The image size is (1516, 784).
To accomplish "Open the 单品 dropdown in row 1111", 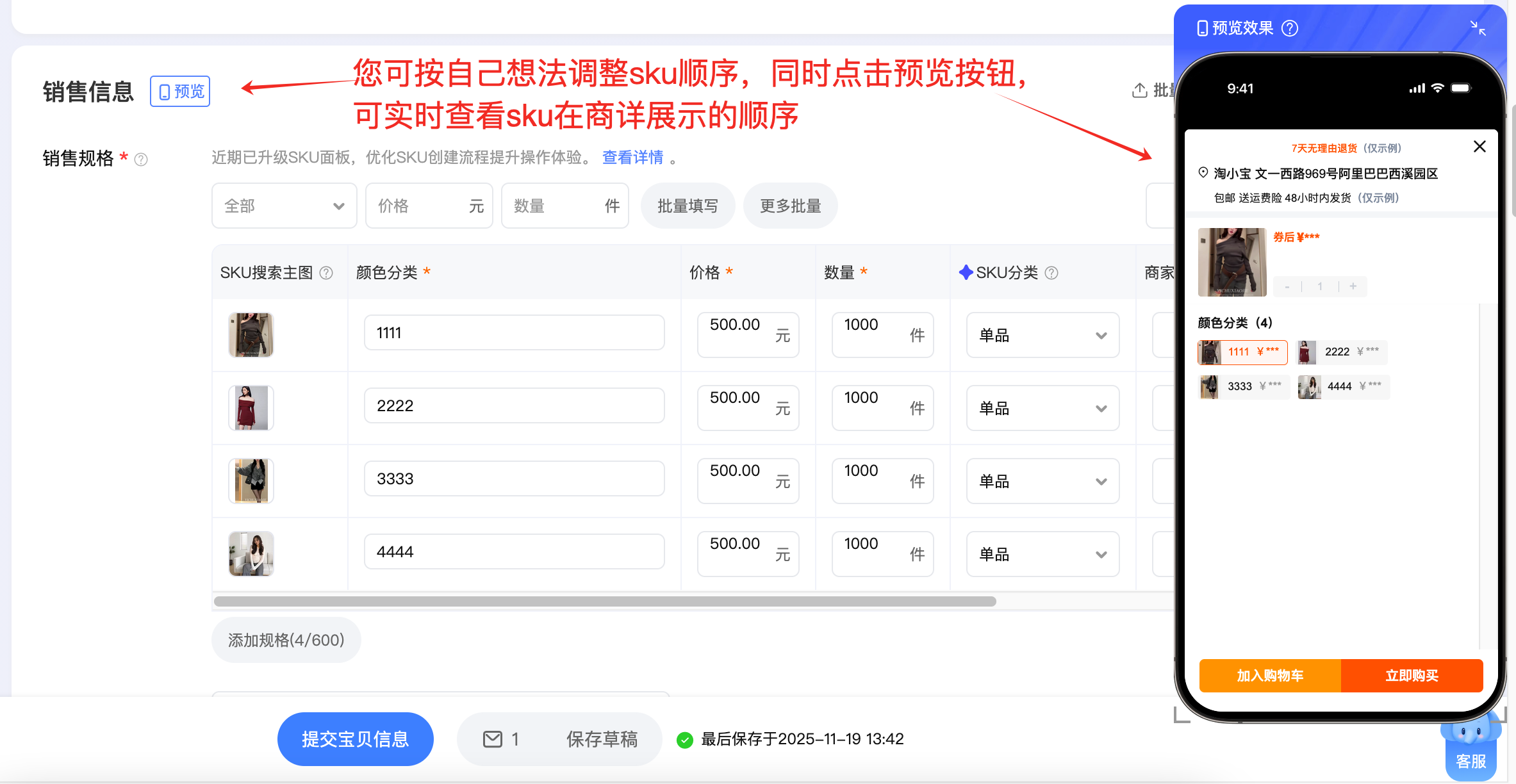I will click(x=1042, y=334).
